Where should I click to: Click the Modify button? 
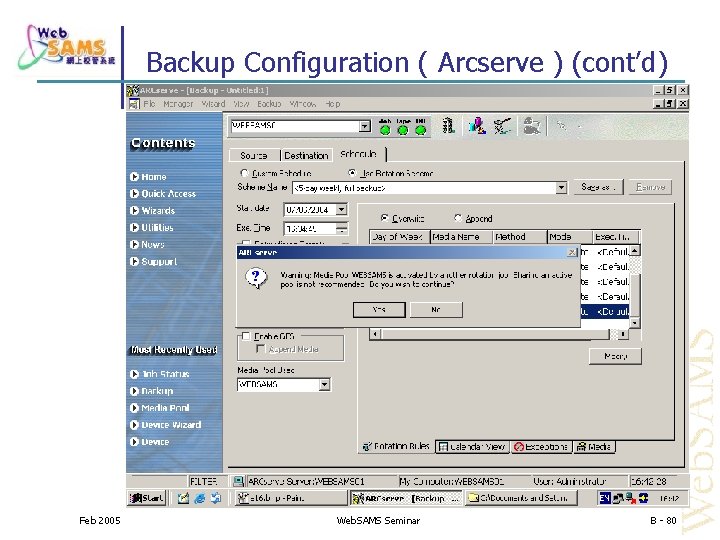click(615, 356)
